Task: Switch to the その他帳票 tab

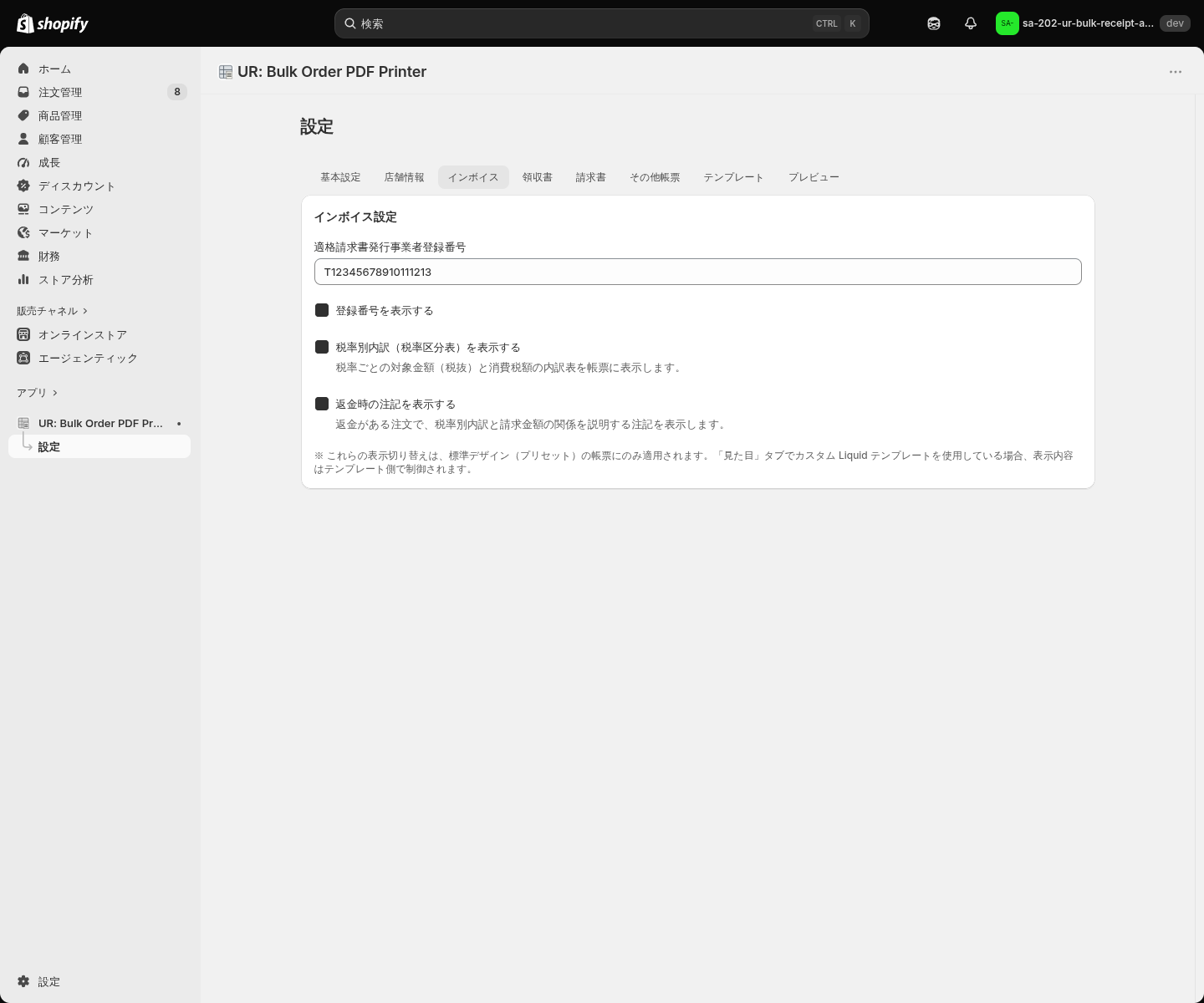Action: point(655,177)
